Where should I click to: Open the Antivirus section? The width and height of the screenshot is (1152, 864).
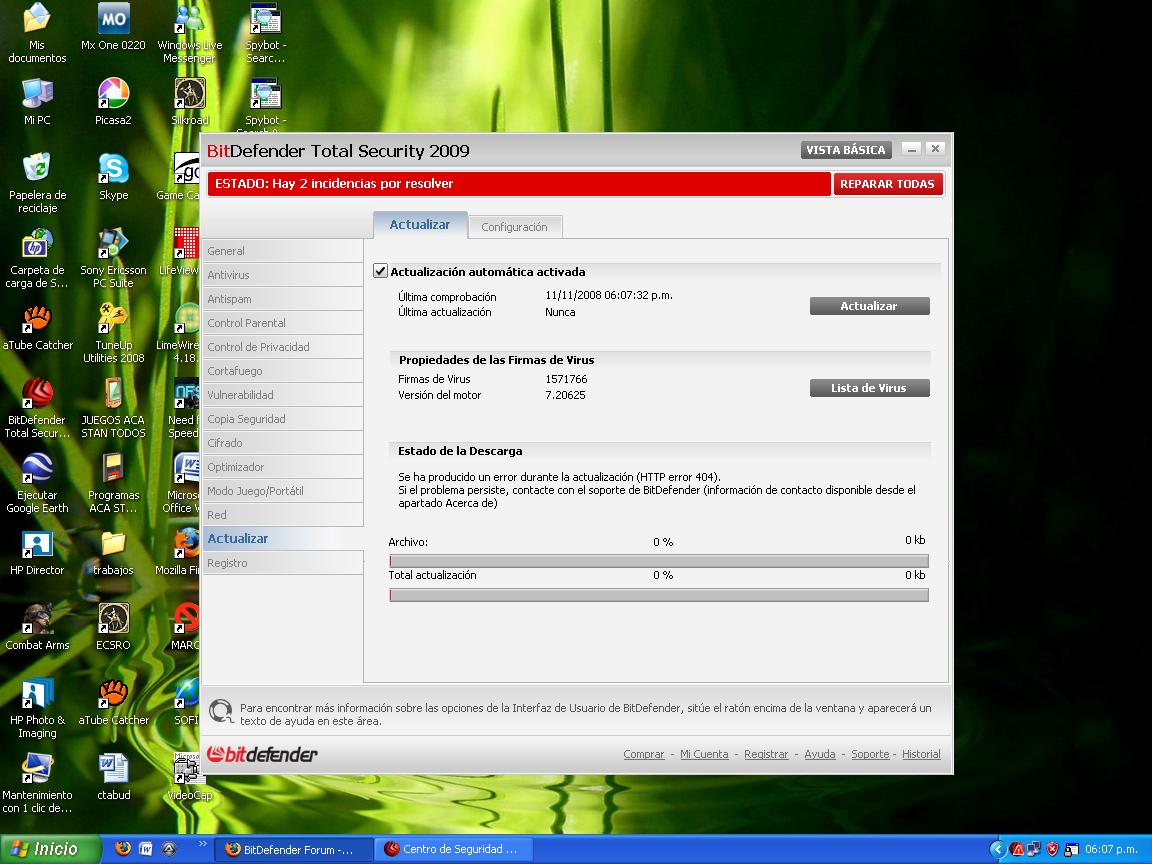[282, 275]
